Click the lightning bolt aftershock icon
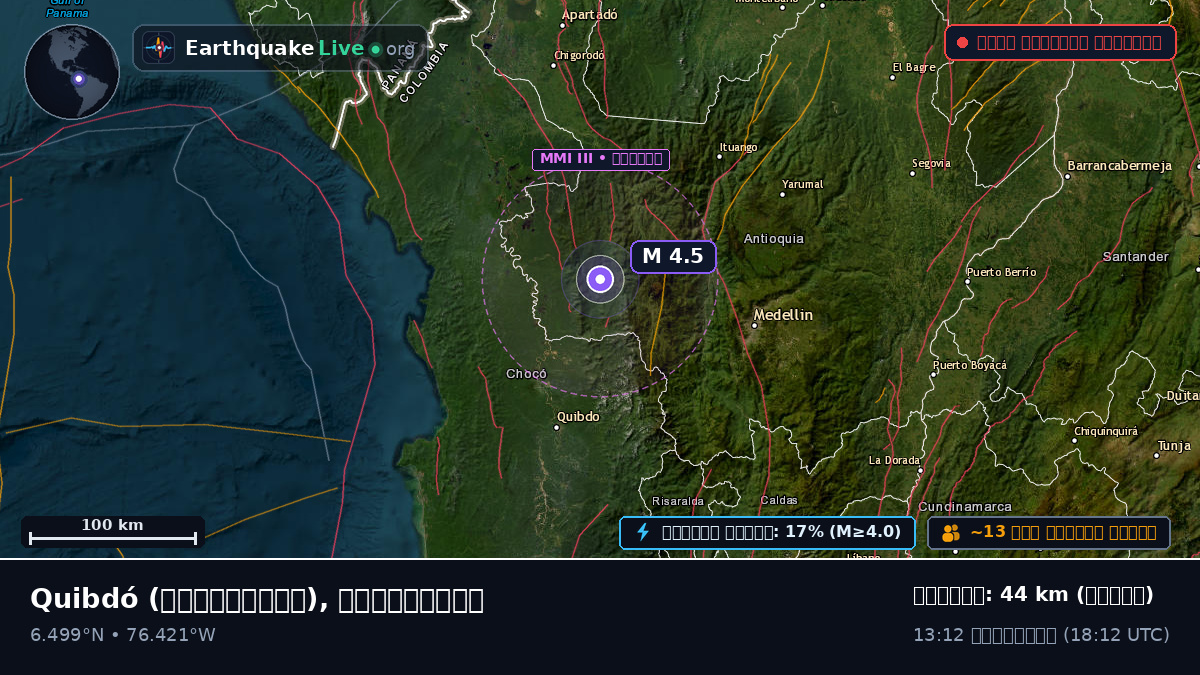This screenshot has width=1200, height=675. coord(643,532)
